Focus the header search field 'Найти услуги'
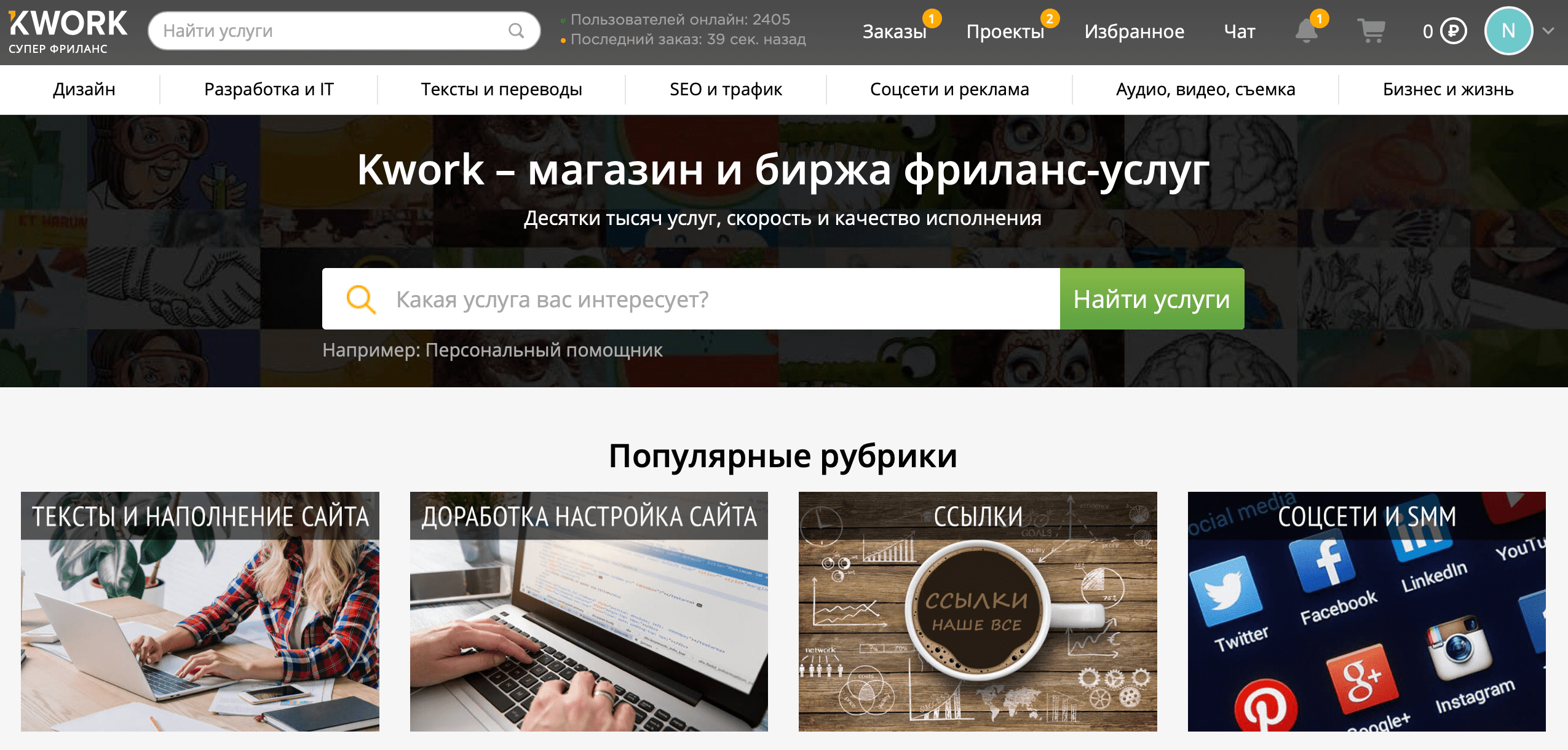Image resolution: width=1568 pixels, height=750 pixels. (344, 31)
